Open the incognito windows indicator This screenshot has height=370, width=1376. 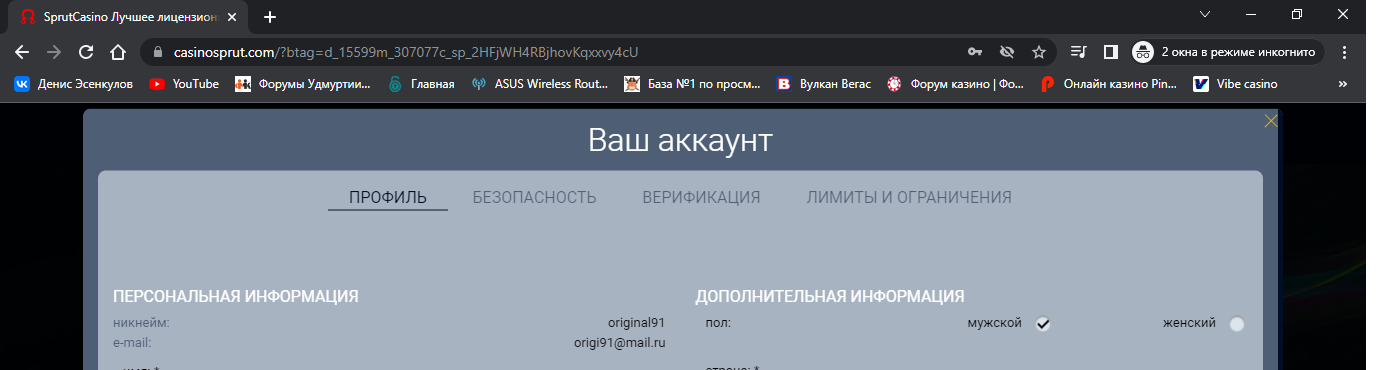tap(1228, 52)
